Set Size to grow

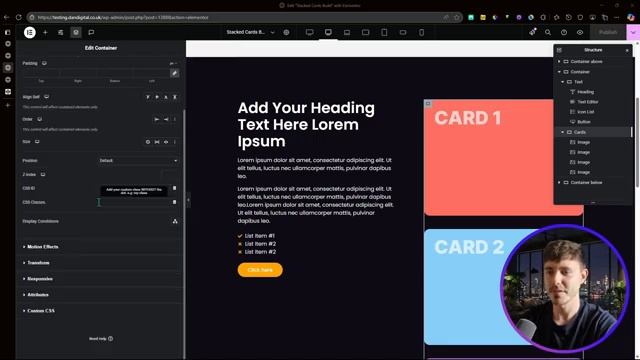tap(157, 142)
